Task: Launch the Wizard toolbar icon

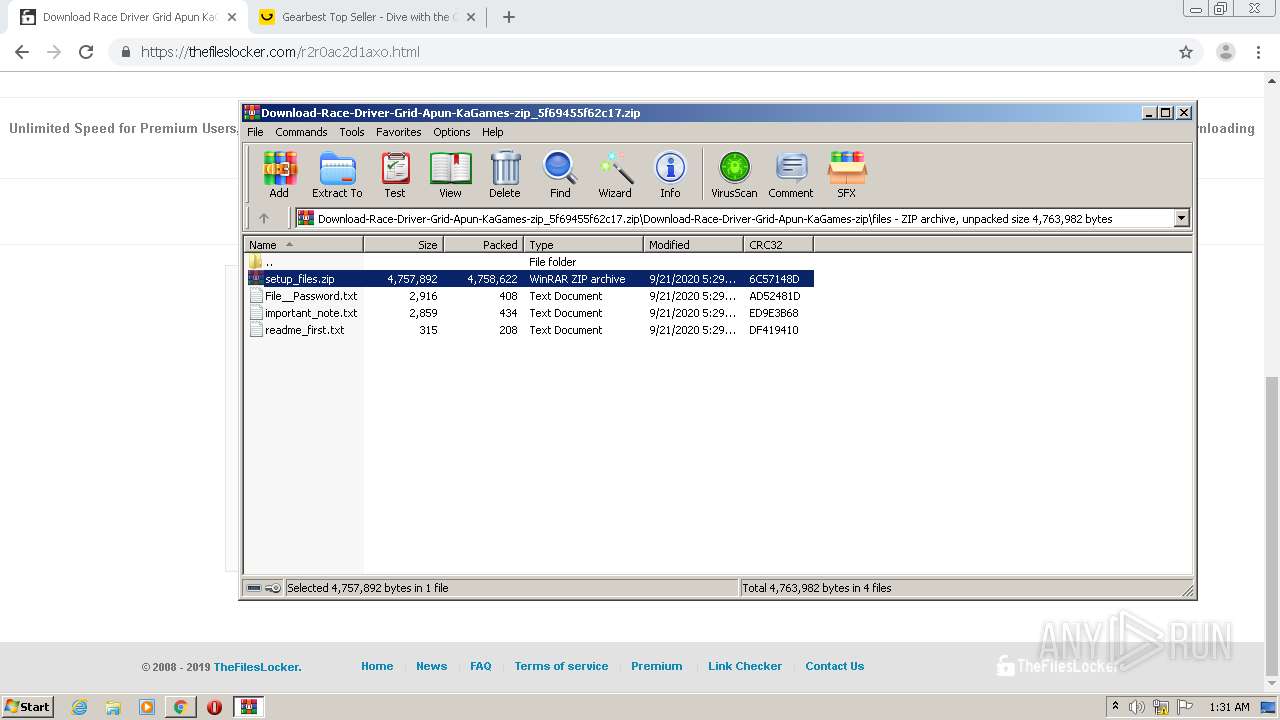Action: tap(615, 175)
